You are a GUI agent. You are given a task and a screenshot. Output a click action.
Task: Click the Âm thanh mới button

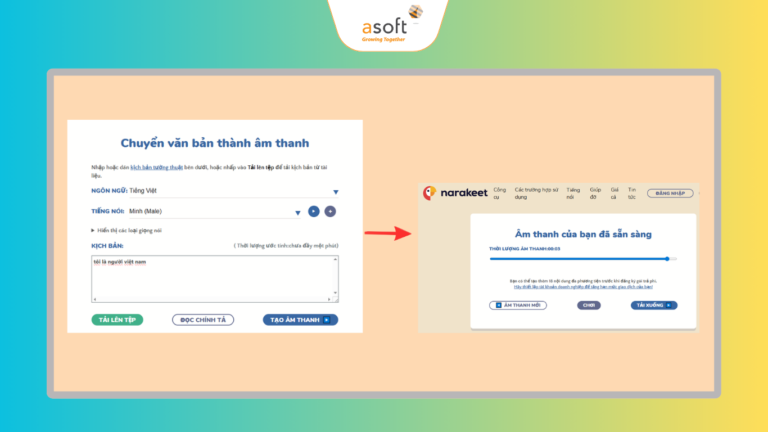[x=517, y=305]
